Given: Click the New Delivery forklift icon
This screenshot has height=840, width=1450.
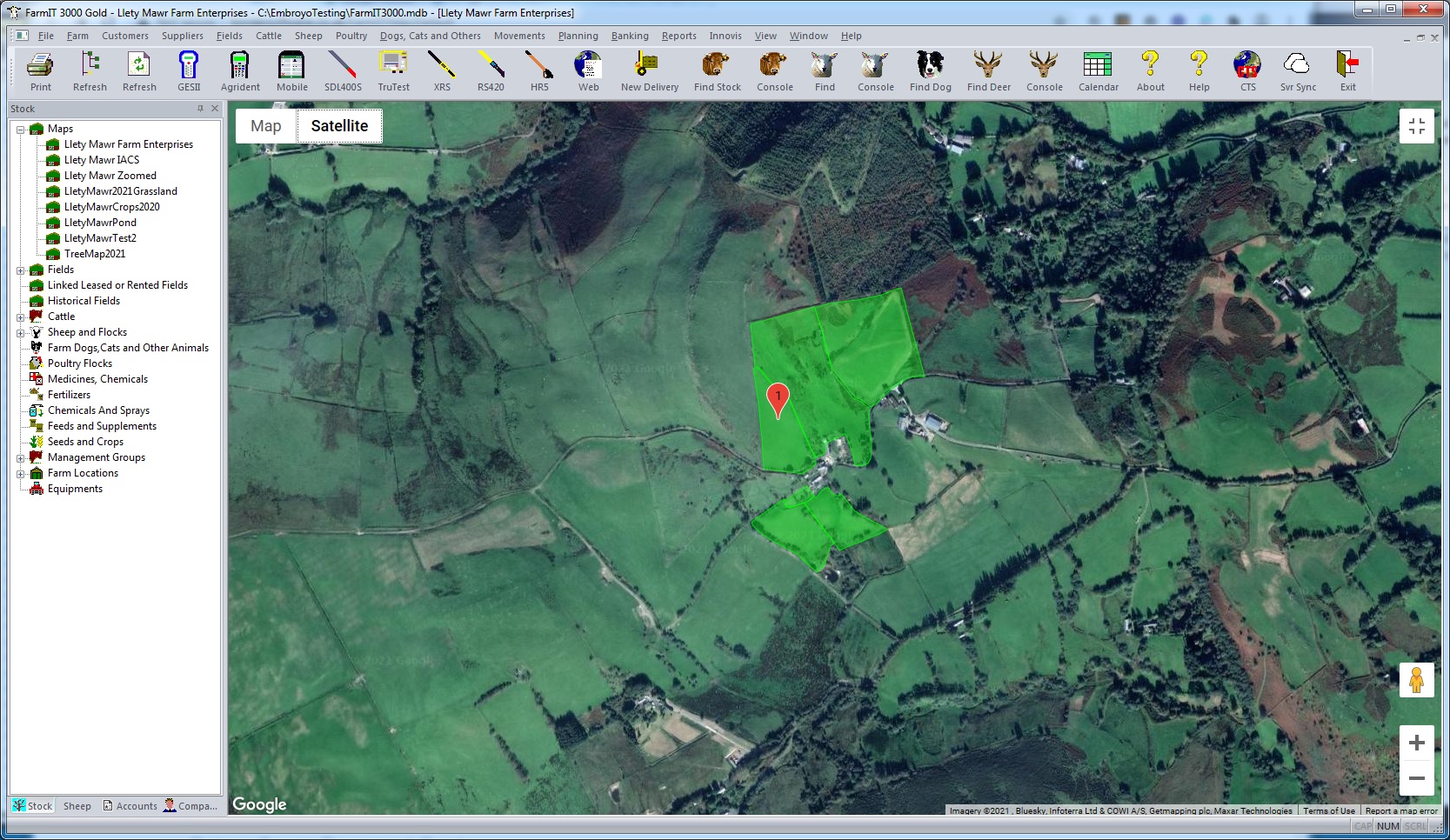Looking at the screenshot, I should pos(649,70).
